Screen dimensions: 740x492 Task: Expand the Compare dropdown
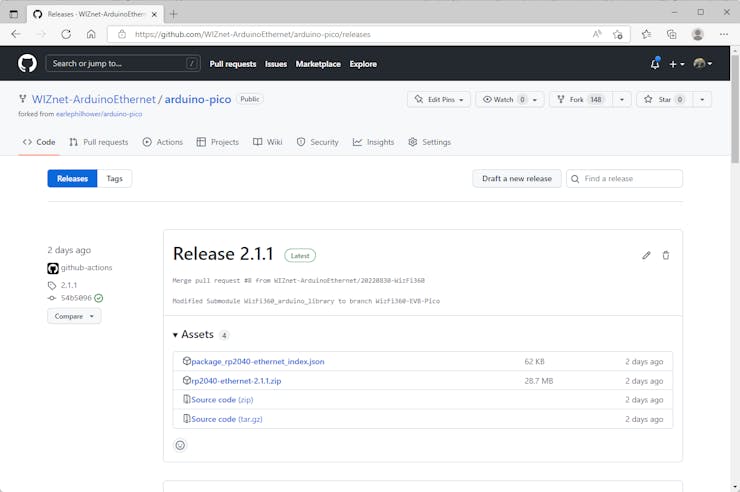pyautogui.click(x=74, y=316)
